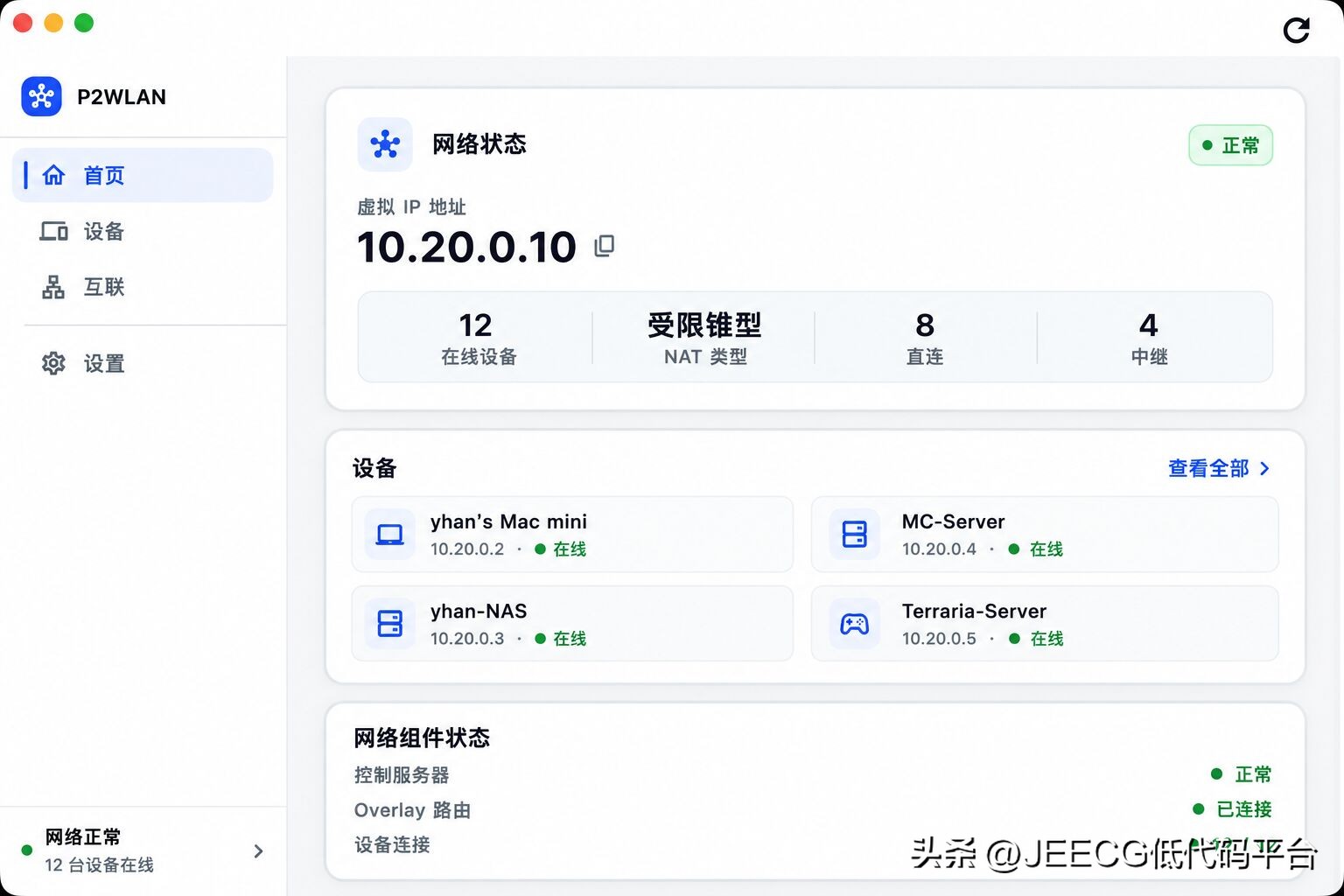Screen dimensions: 1344x896
Task: Click the yhan-NAS server icon
Action: 389,624
